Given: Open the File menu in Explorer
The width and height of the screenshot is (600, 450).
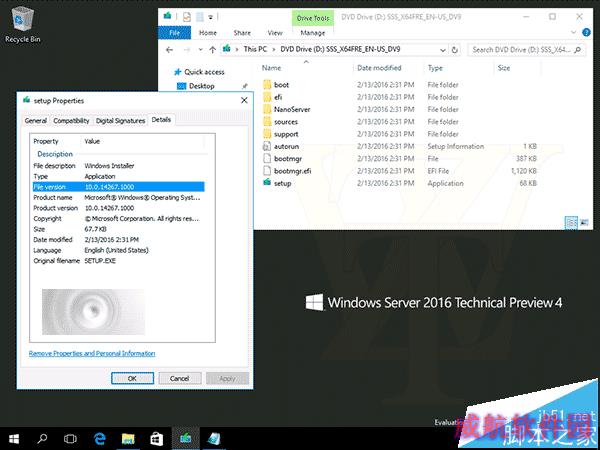Looking at the screenshot, I should 174,33.
